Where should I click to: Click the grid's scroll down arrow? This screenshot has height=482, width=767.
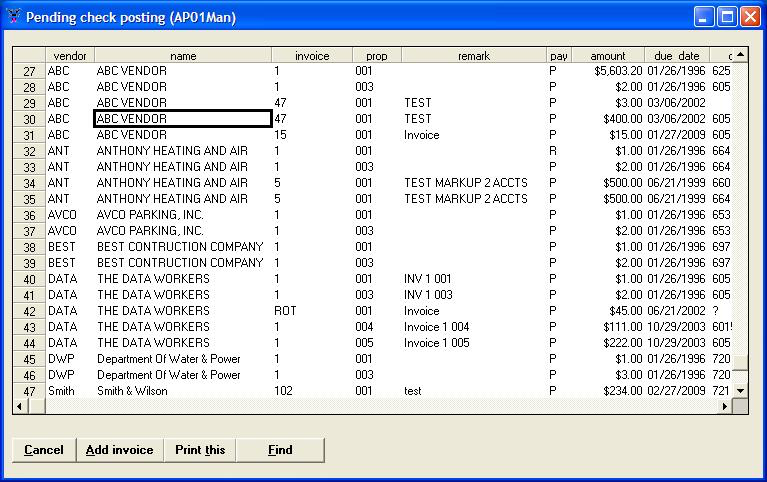click(x=741, y=391)
